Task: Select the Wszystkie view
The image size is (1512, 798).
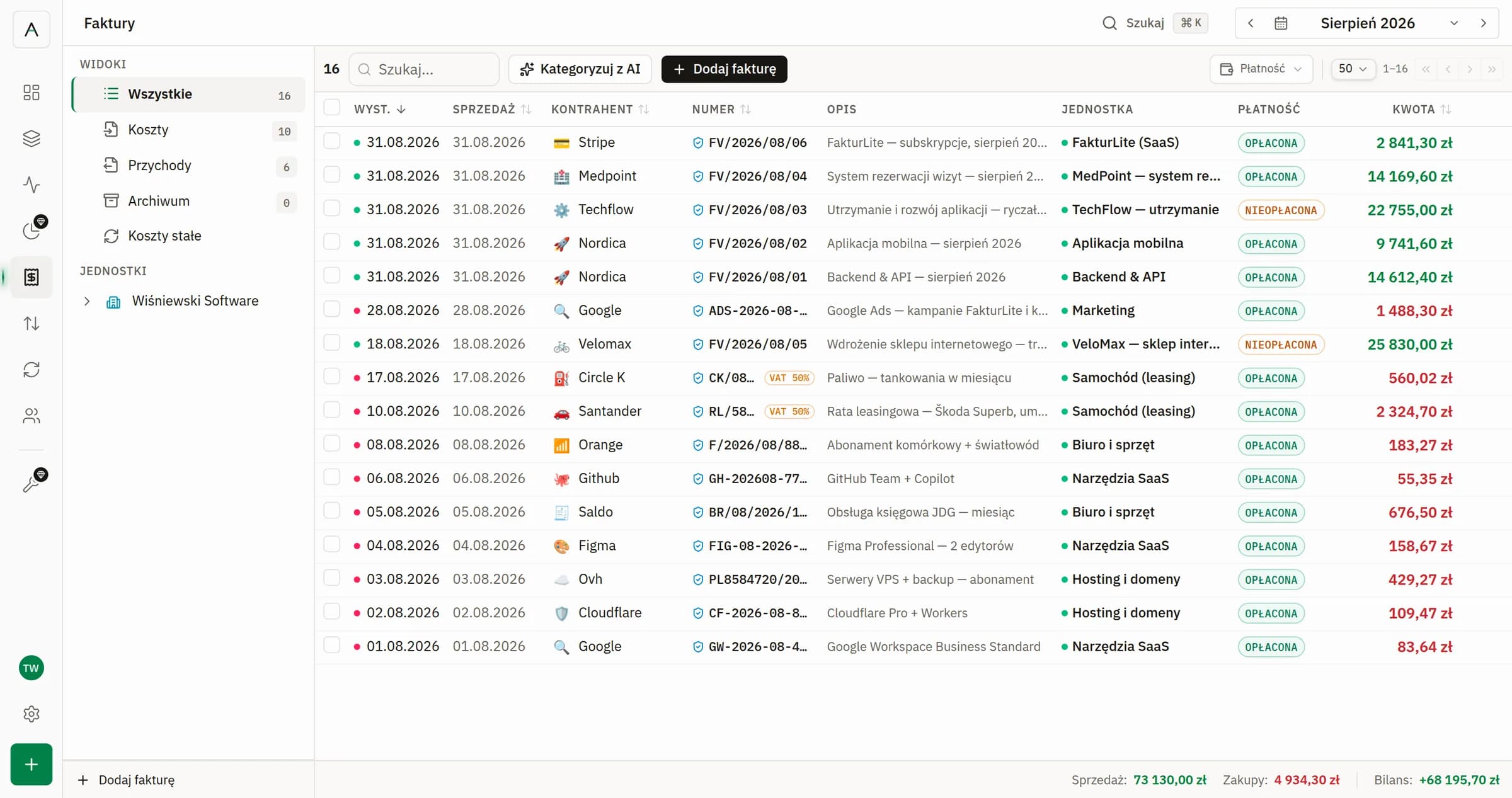Action: pos(189,94)
